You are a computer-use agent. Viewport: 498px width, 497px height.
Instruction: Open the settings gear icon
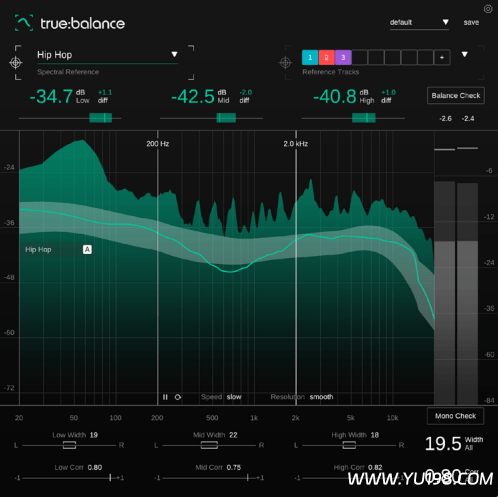click(488, 9)
